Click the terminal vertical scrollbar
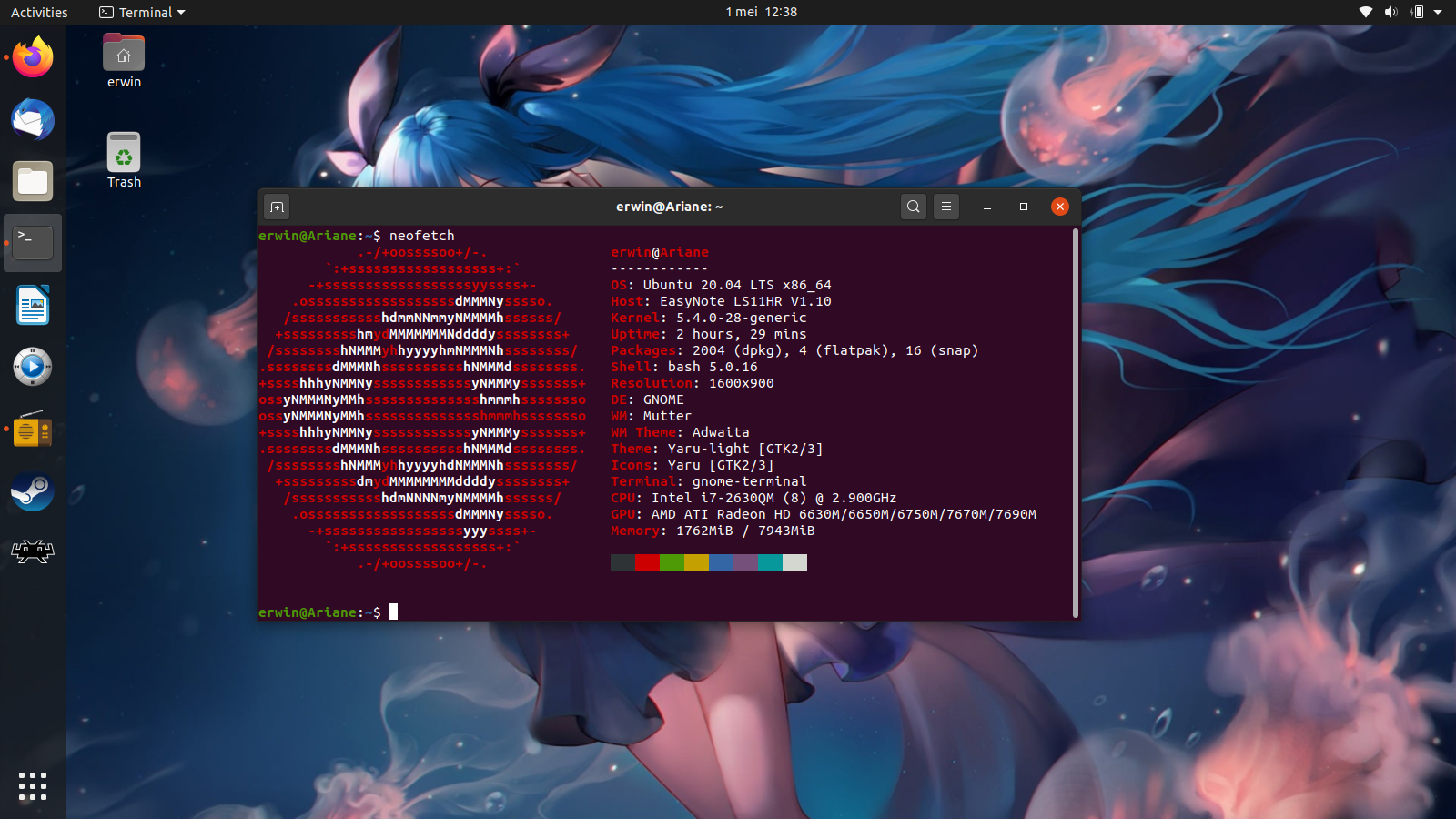Viewport: 1456px width, 819px height. (x=1076, y=422)
